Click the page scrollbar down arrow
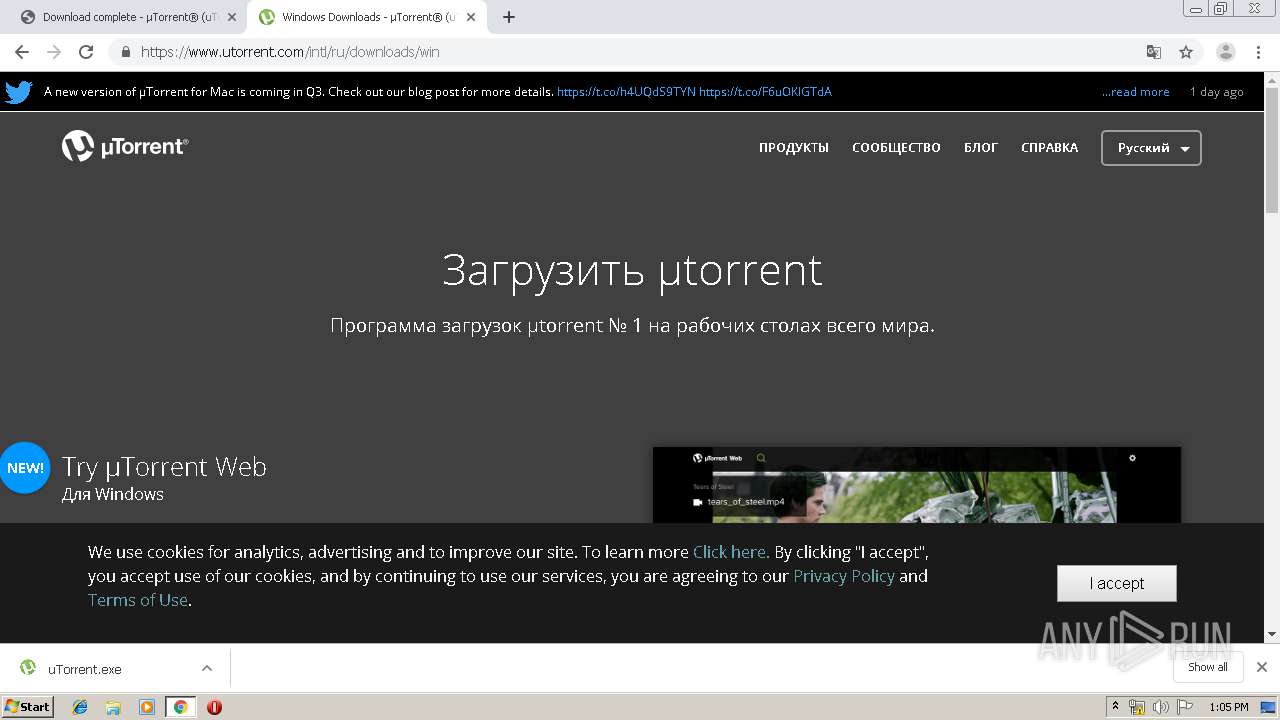Screen dimensions: 1280x720 1272,634
